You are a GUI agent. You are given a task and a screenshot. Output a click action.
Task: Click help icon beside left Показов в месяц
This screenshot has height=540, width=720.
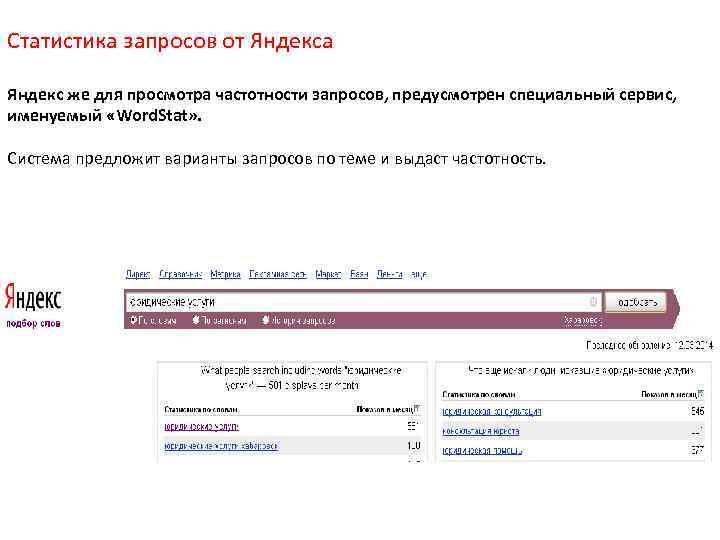(x=417, y=408)
